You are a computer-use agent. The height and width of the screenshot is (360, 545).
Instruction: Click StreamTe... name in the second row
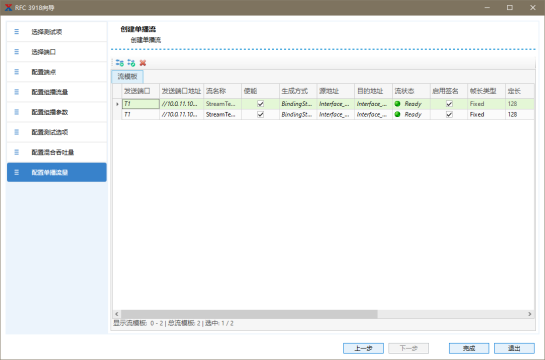click(x=222, y=115)
